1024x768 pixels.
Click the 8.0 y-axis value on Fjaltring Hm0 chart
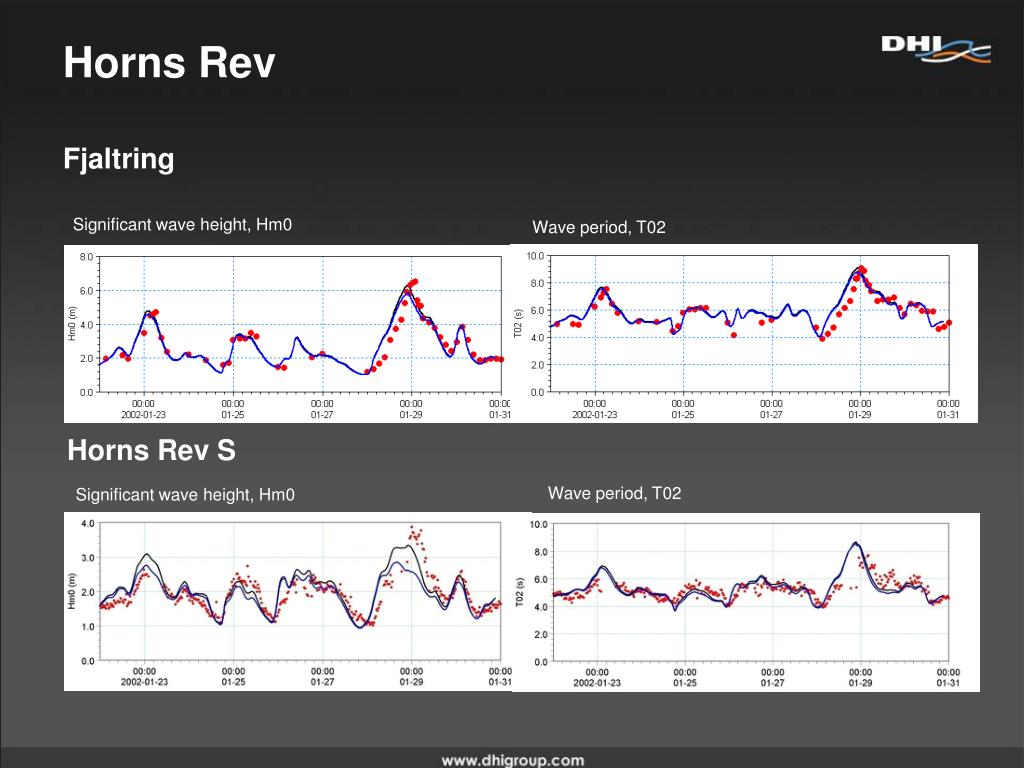click(x=86, y=257)
